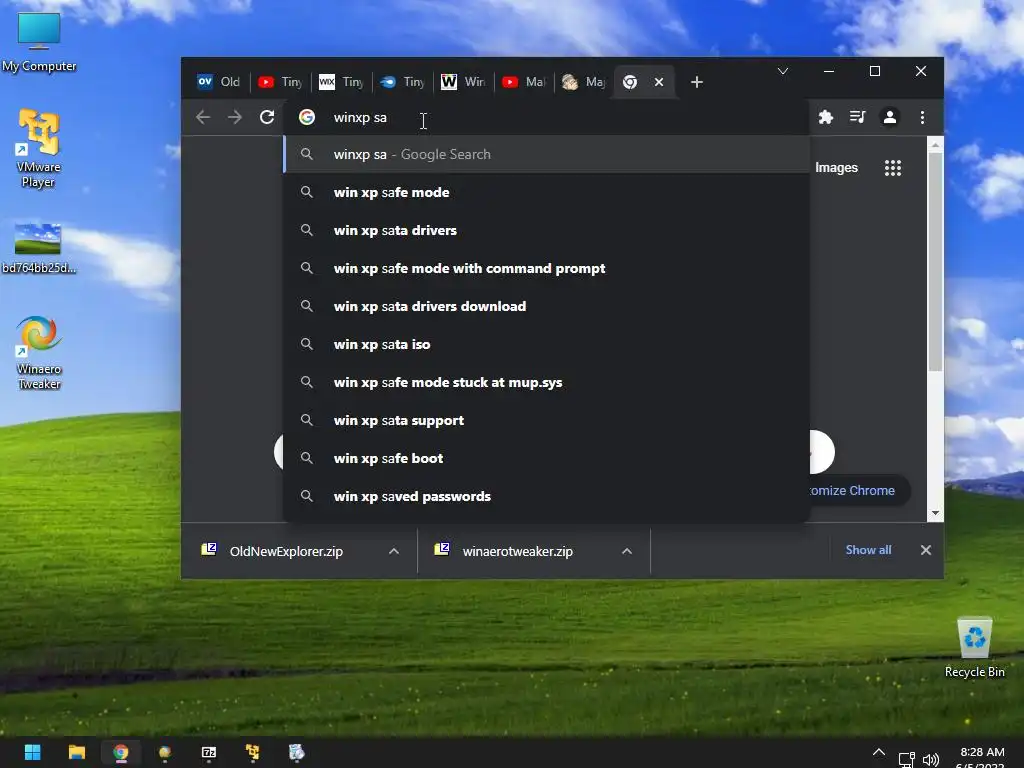This screenshot has height=768, width=1024.
Task: Close the current active tab
Action: point(659,82)
